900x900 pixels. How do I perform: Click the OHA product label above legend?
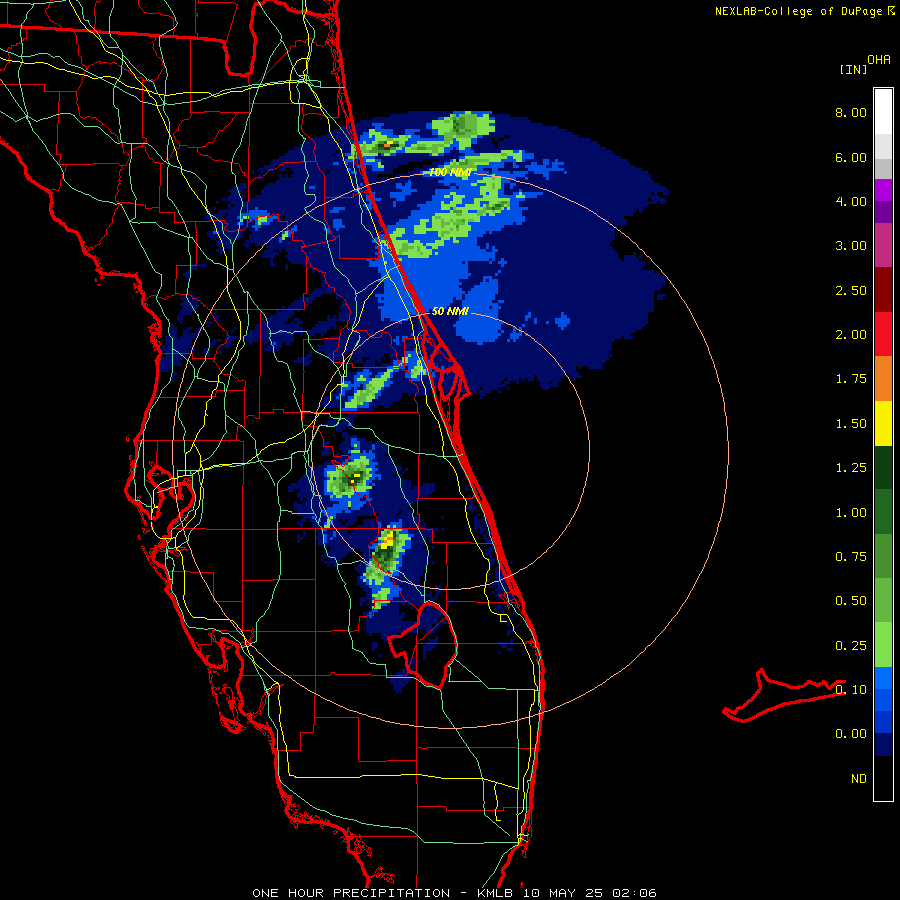(879, 59)
